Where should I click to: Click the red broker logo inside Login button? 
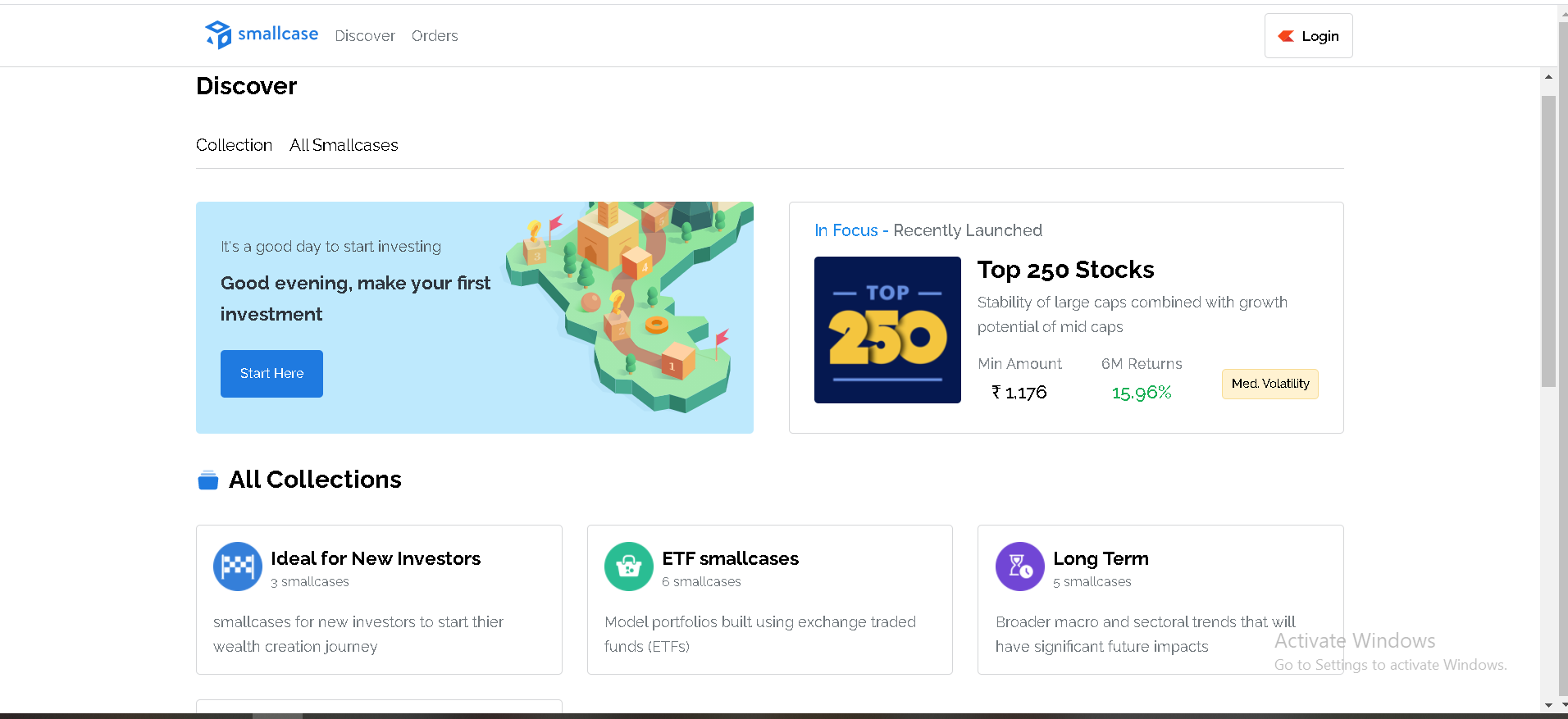(x=1287, y=36)
